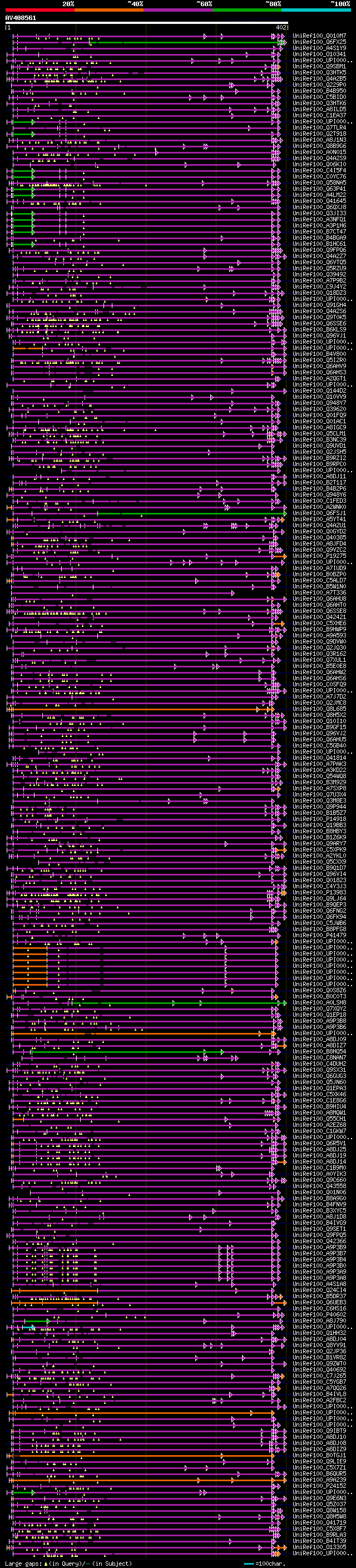Screen dimensions: 356x1568
Task: Click the orange ~40% identity legend bar
Action: click(x=110, y=10)
